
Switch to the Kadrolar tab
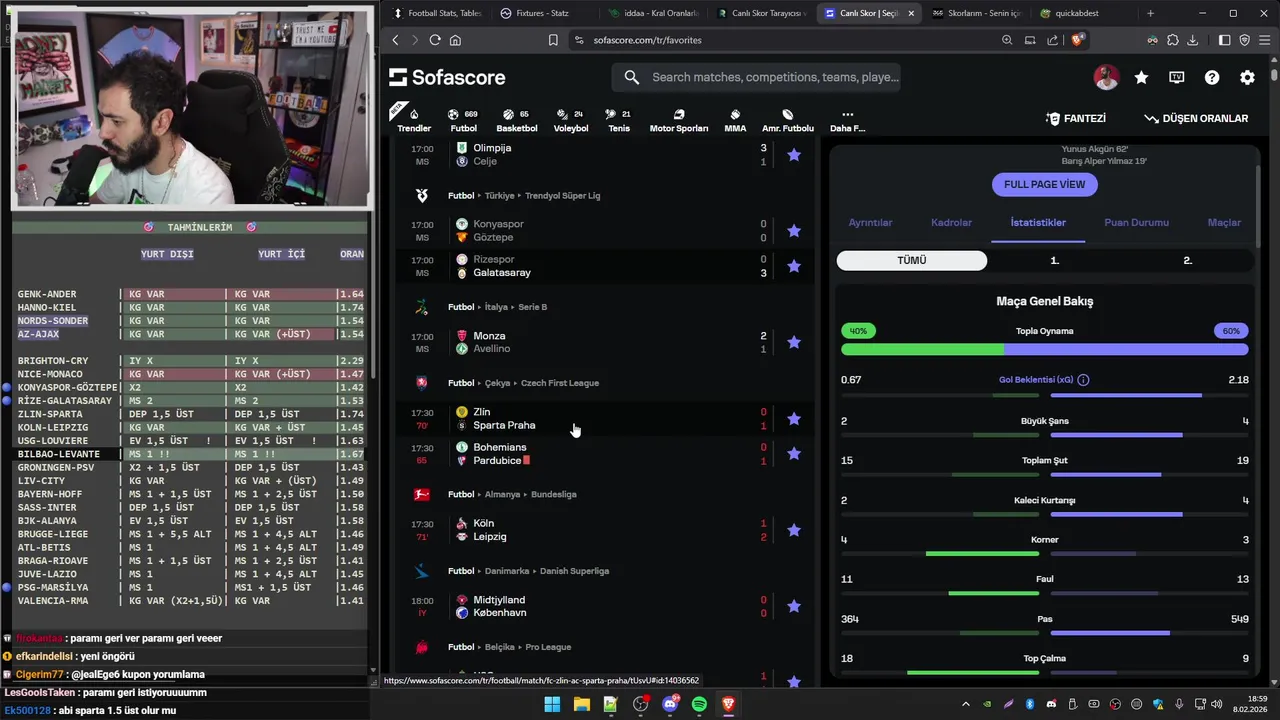(951, 223)
